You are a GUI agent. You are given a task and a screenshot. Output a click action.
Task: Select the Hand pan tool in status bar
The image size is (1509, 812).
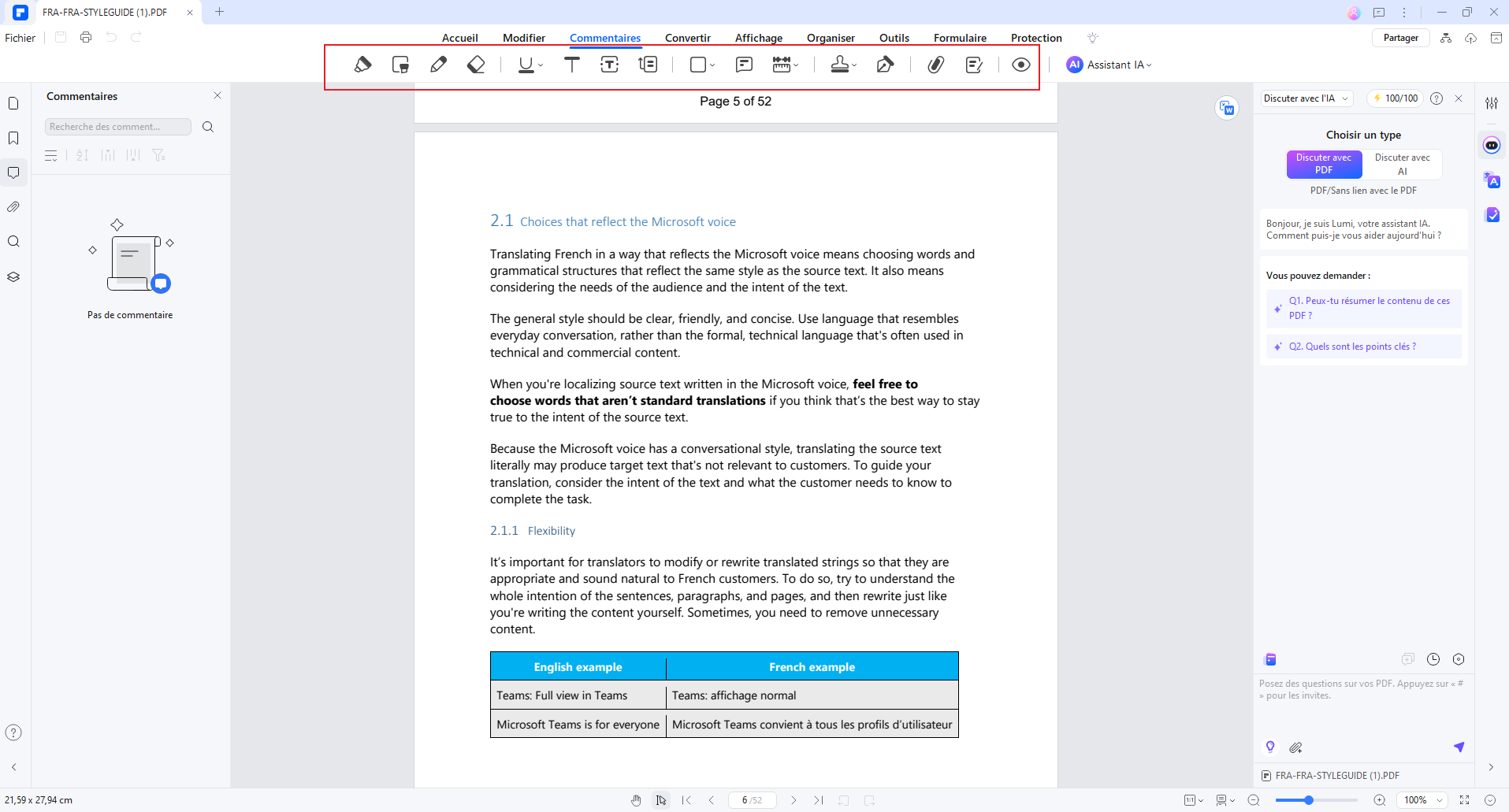[x=636, y=800]
